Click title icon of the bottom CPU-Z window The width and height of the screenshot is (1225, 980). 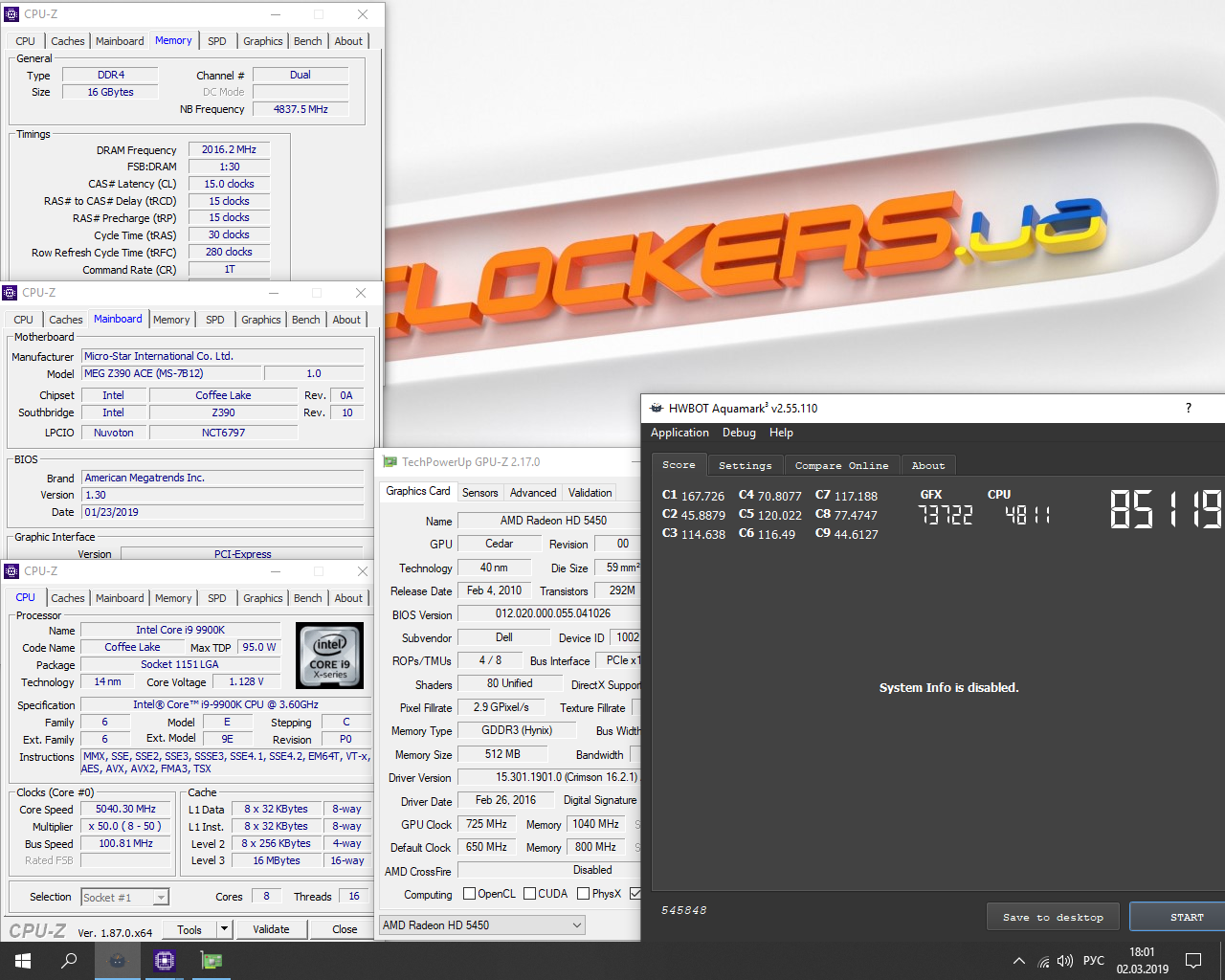pos(11,571)
